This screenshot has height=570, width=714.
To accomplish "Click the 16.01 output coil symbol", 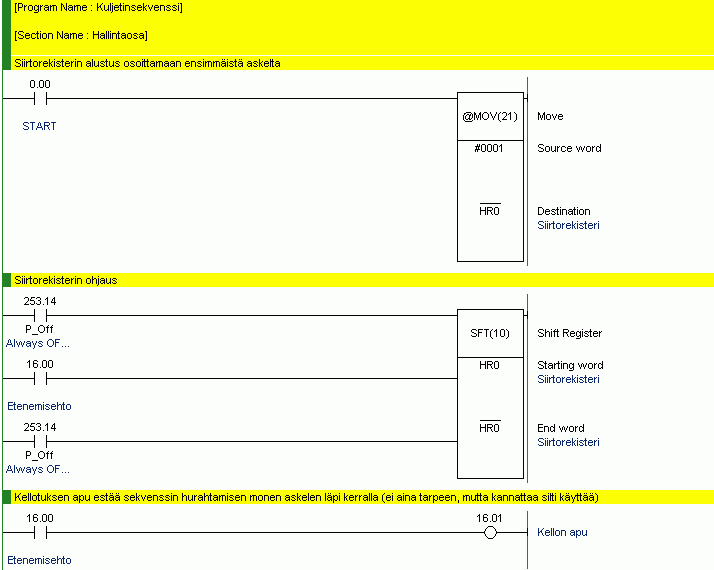I will click(x=490, y=533).
